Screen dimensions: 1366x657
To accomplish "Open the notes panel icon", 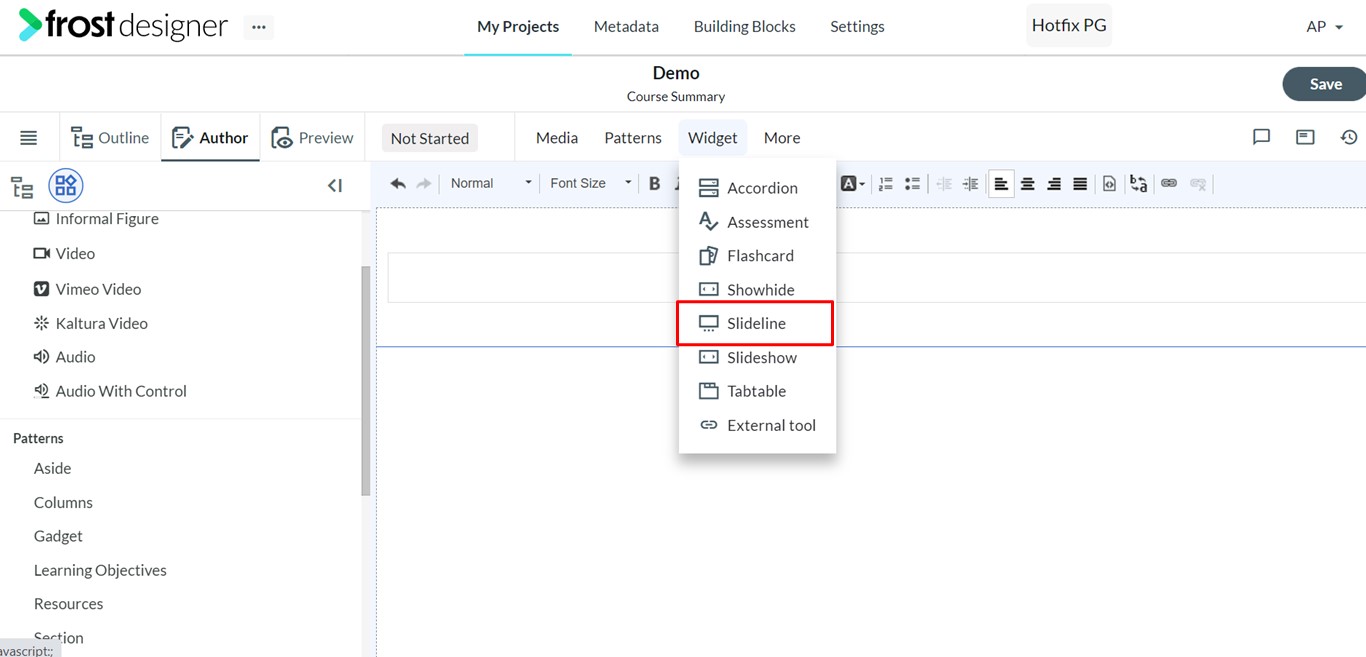I will point(1305,137).
